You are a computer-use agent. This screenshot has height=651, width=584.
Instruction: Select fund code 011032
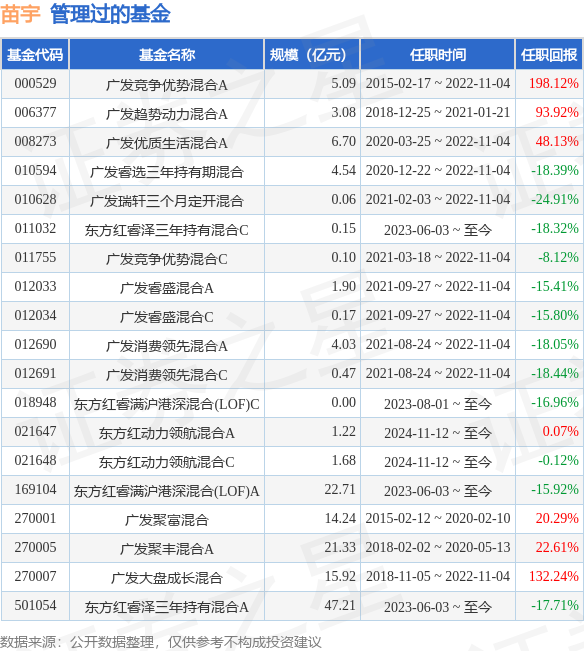[x=35, y=229]
